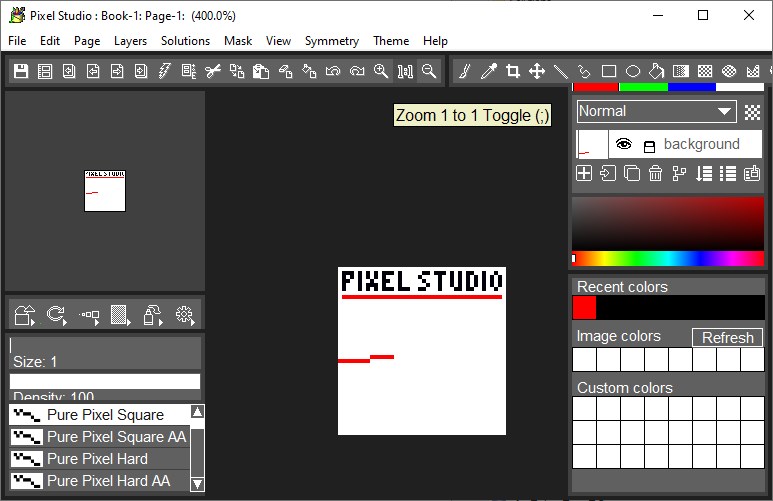This screenshot has height=501, width=773.
Task: Click the page preview thumbnail in navigator
Action: (105, 191)
